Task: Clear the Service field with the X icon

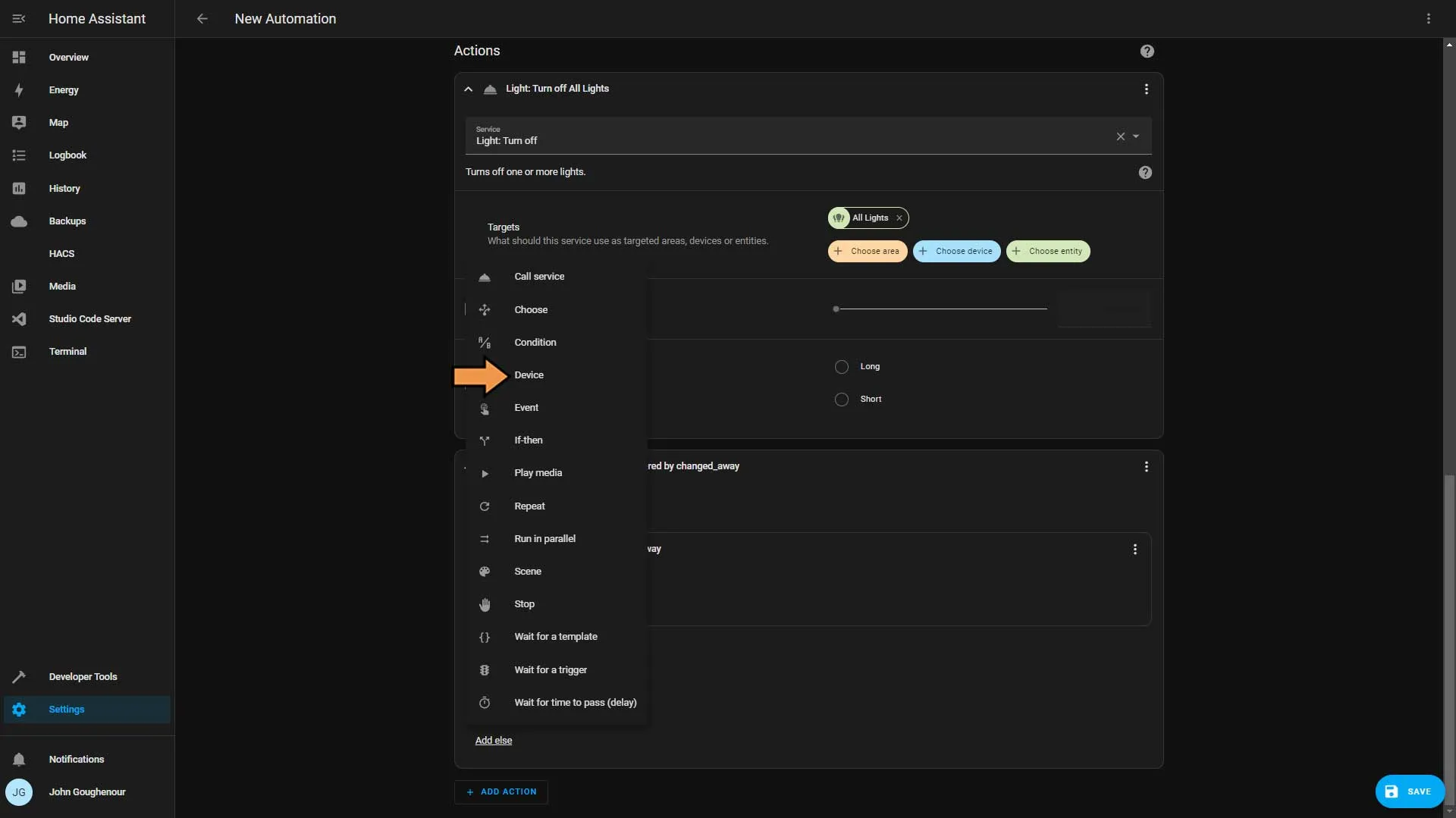Action: click(x=1120, y=136)
